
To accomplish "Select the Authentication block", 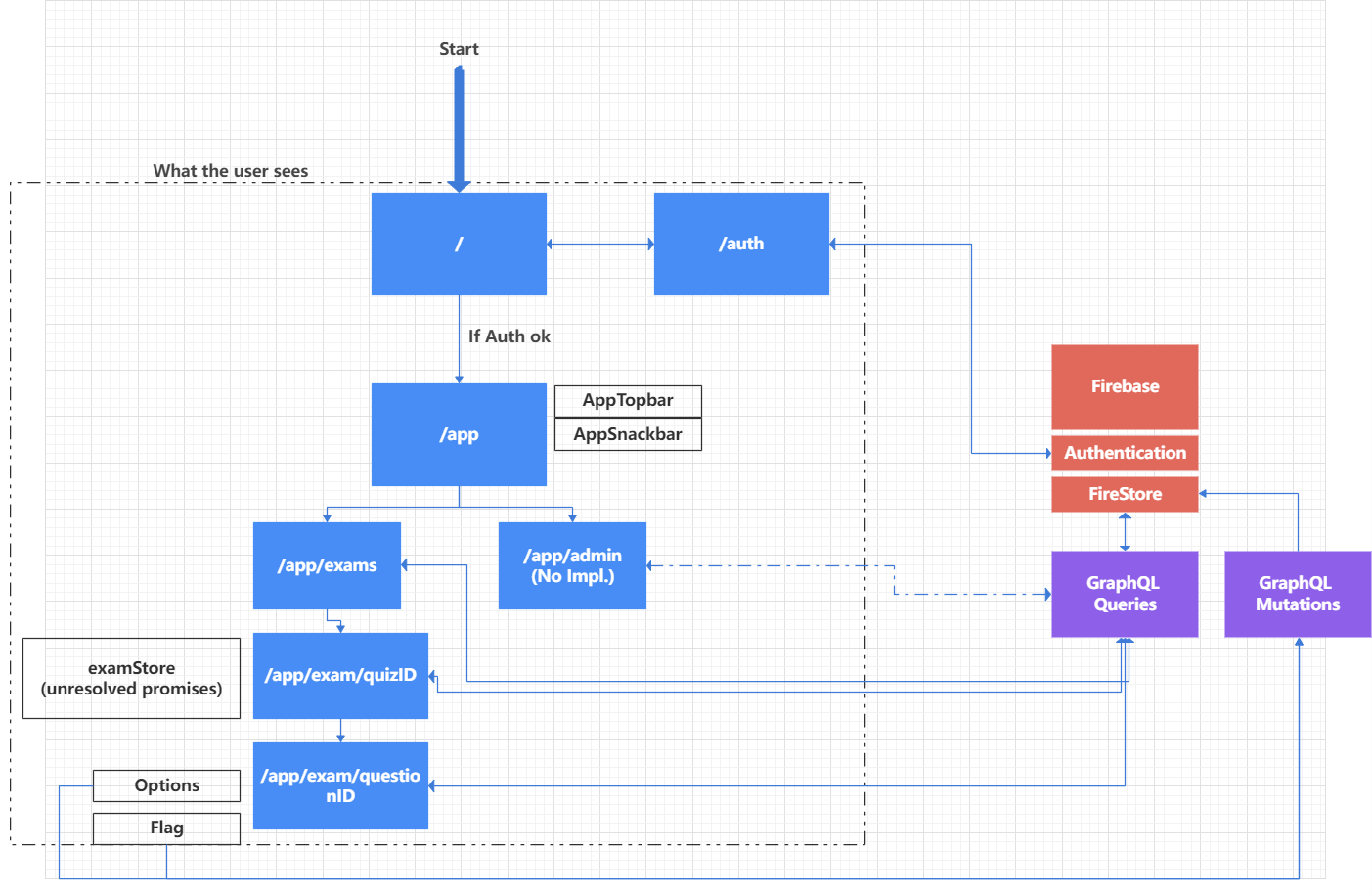I will 1124,453.
